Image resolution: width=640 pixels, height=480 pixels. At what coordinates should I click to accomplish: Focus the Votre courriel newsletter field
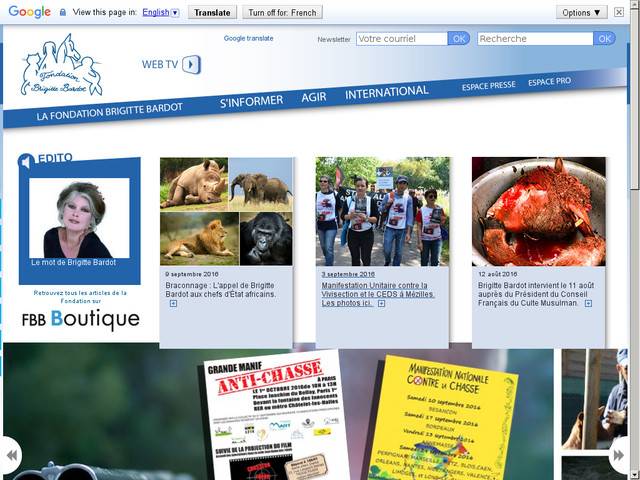click(402, 39)
